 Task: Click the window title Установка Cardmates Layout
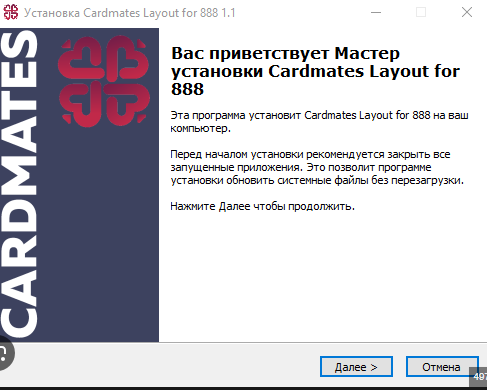[130, 13]
